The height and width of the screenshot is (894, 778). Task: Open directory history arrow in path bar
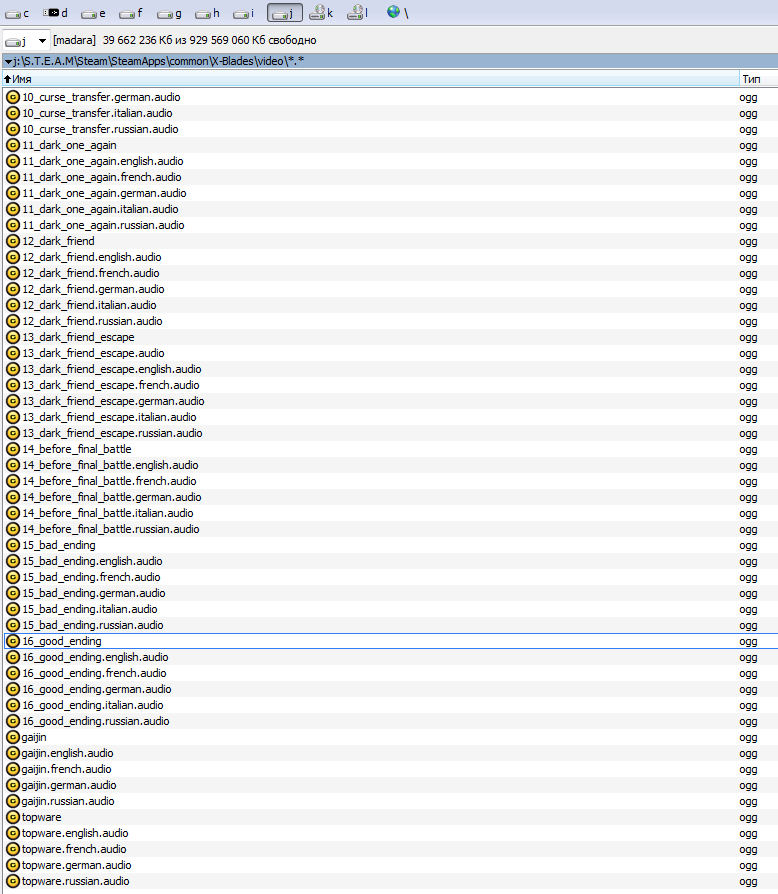(x=8, y=62)
